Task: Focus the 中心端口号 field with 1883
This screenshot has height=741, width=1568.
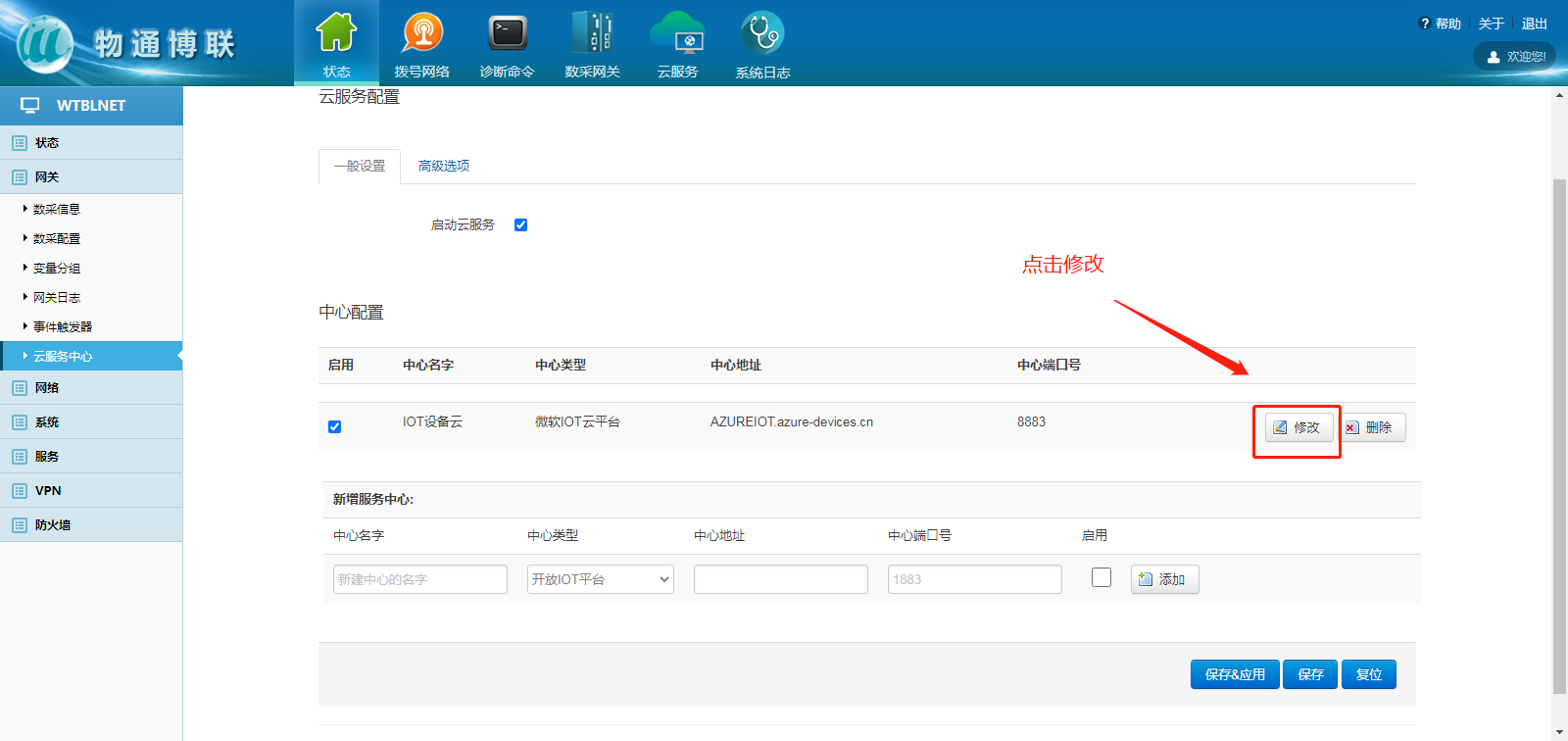Action: click(975, 579)
